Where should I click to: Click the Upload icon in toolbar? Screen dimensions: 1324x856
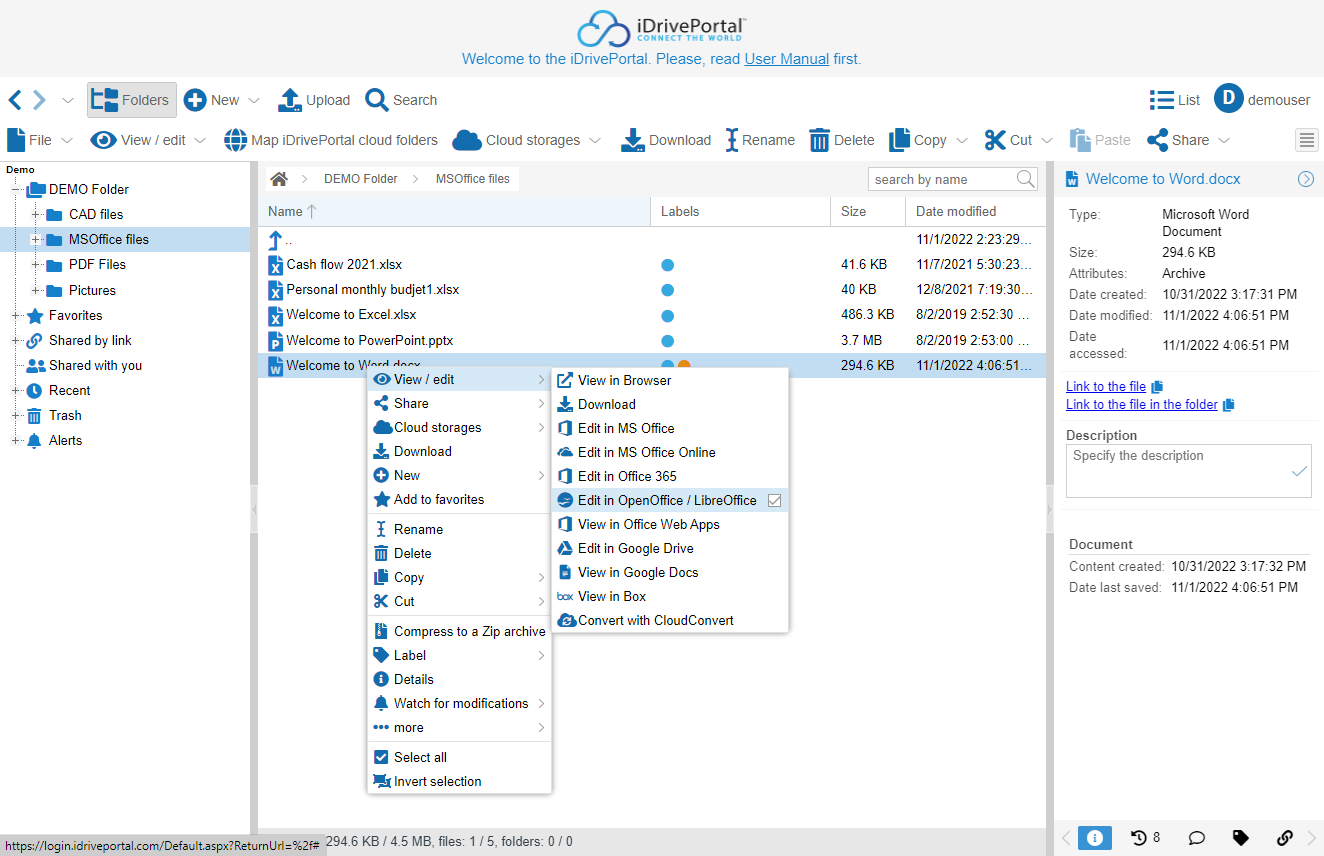tap(289, 100)
